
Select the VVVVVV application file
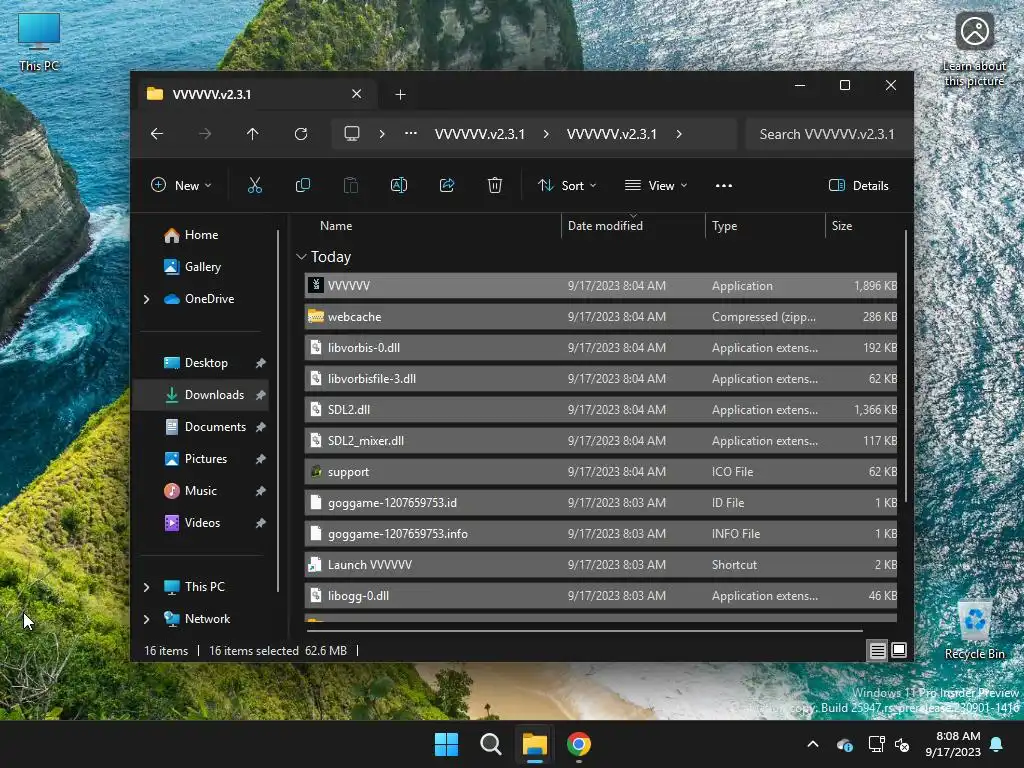coord(601,286)
